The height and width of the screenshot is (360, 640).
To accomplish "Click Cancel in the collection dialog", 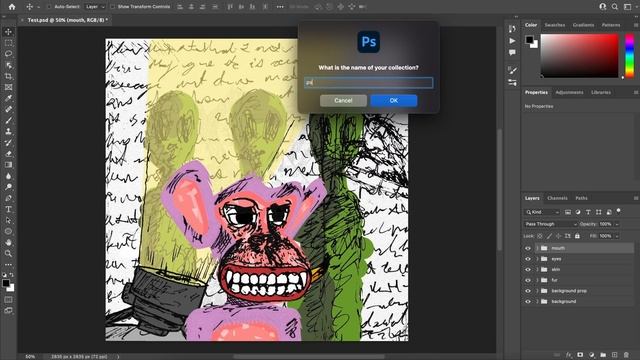I will 343,100.
